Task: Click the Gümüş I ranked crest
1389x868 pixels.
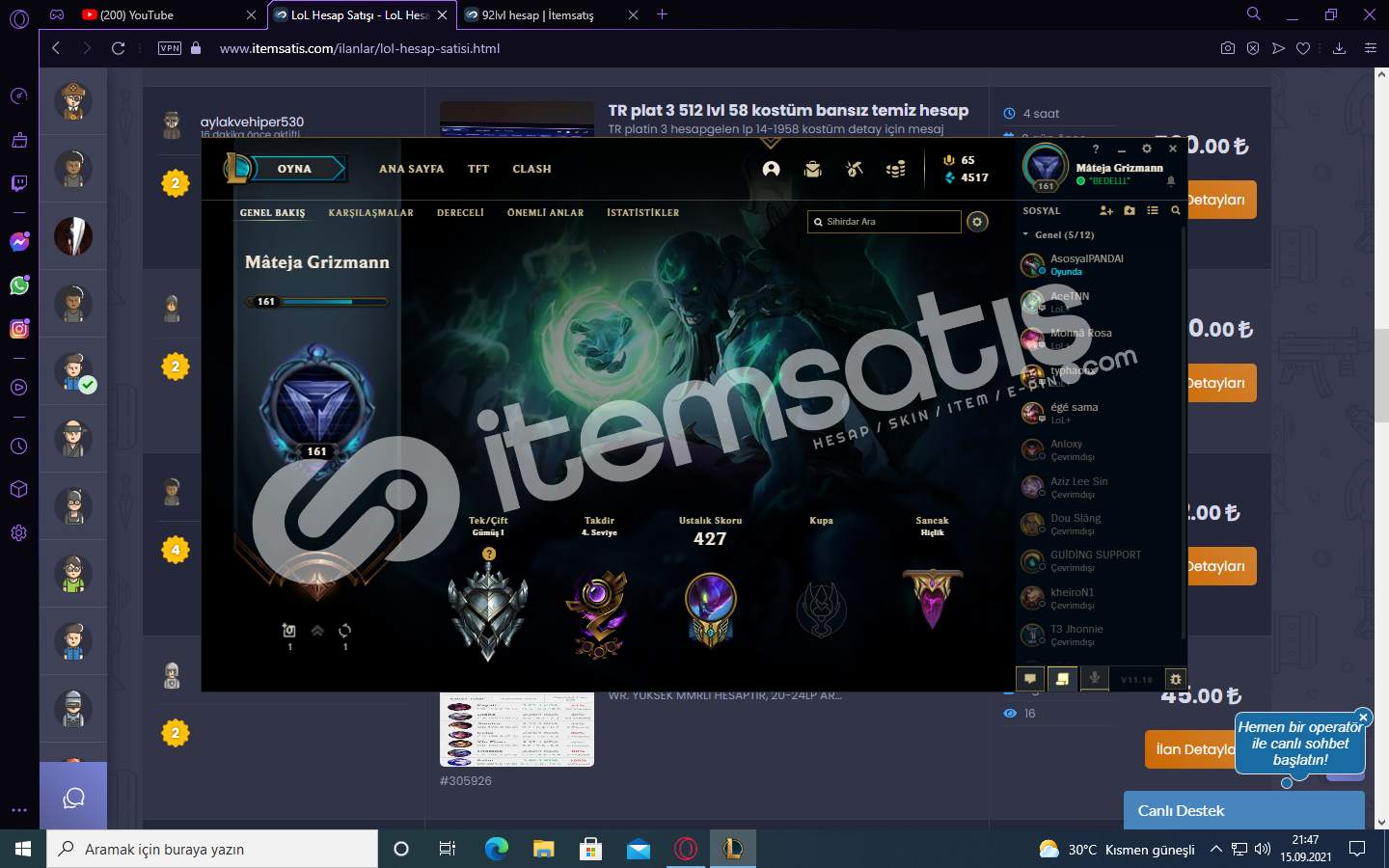Action: pyautogui.click(x=488, y=610)
